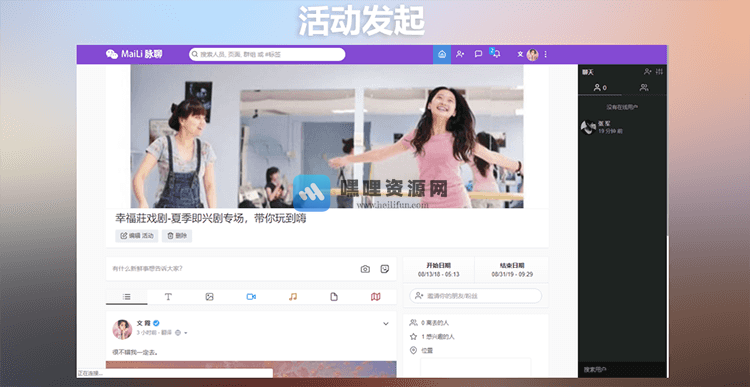Click the invite friends input field

tap(475, 296)
